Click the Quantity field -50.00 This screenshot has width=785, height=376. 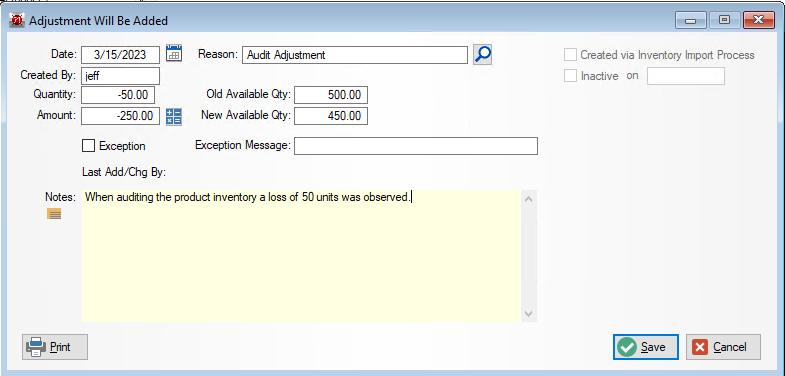pyautogui.click(x=118, y=95)
